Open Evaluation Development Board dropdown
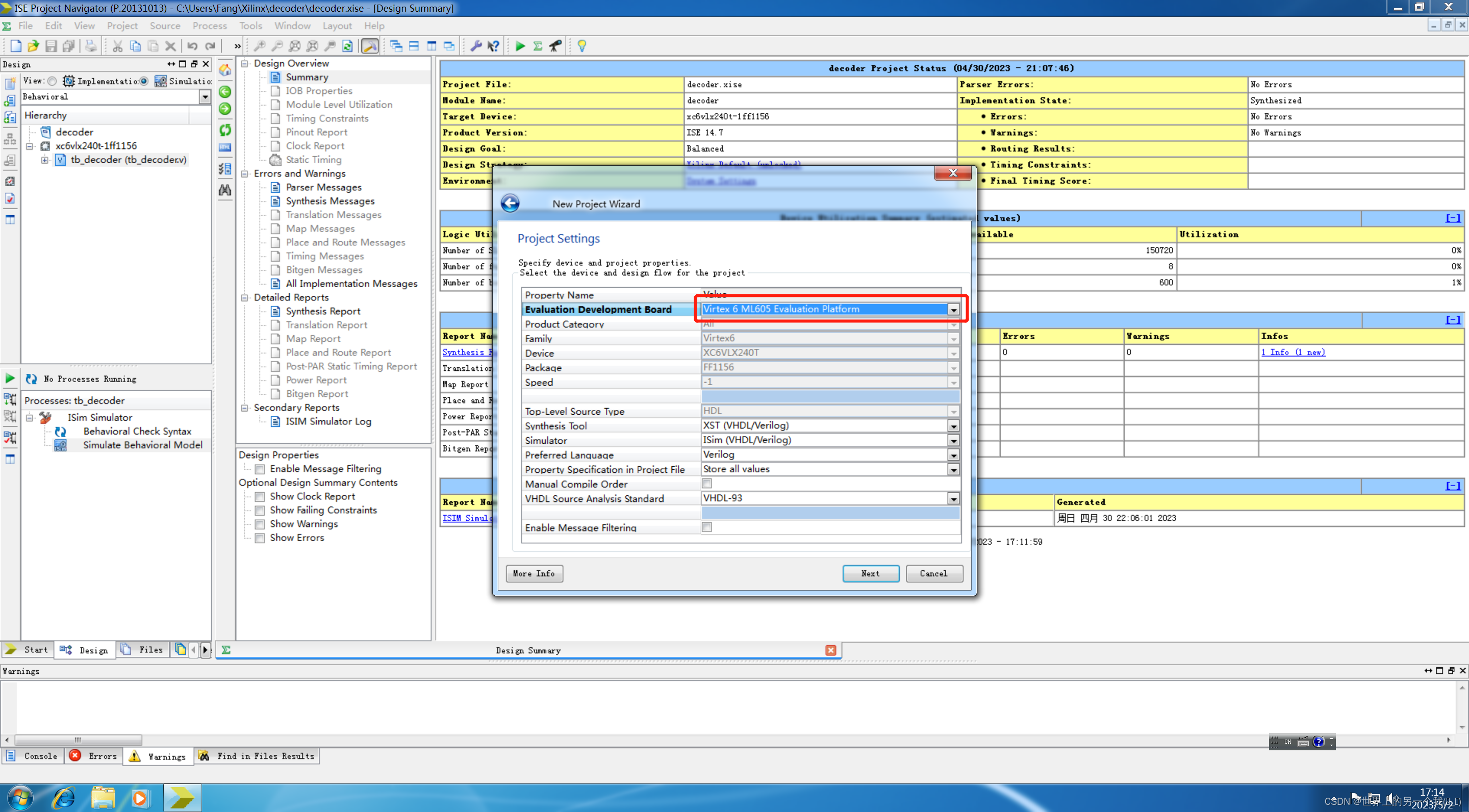 pos(953,310)
